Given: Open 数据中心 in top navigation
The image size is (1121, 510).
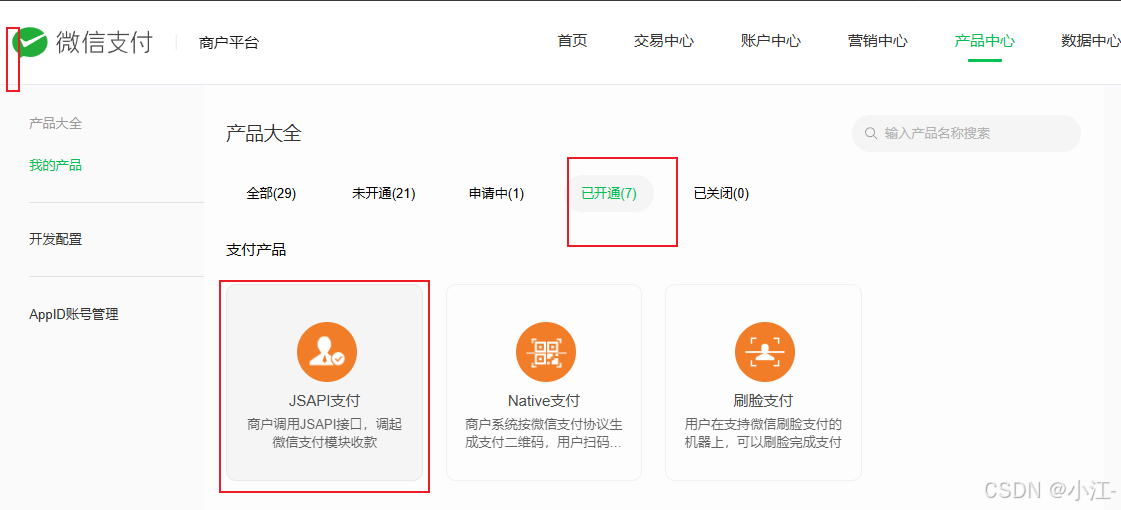Looking at the screenshot, I should tap(1090, 41).
